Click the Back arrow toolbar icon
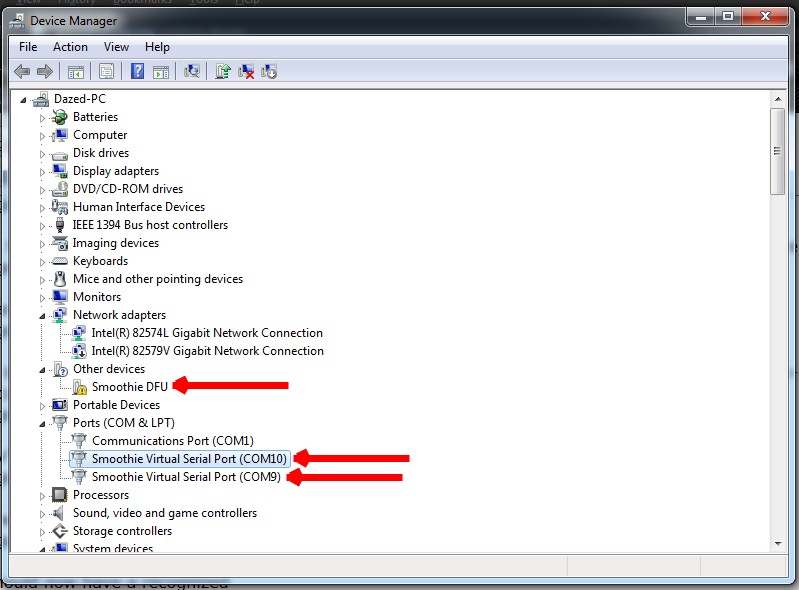Screen dimensions: 799x590 22,71
